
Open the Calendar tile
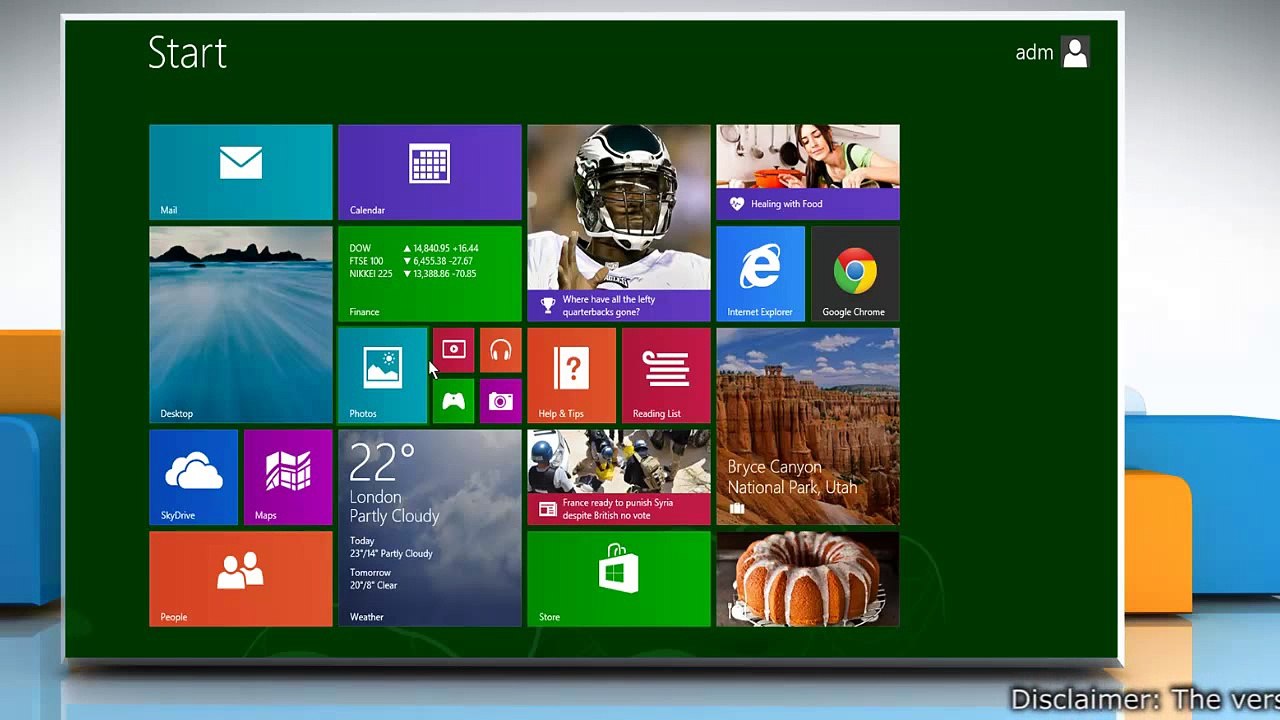[429, 172]
